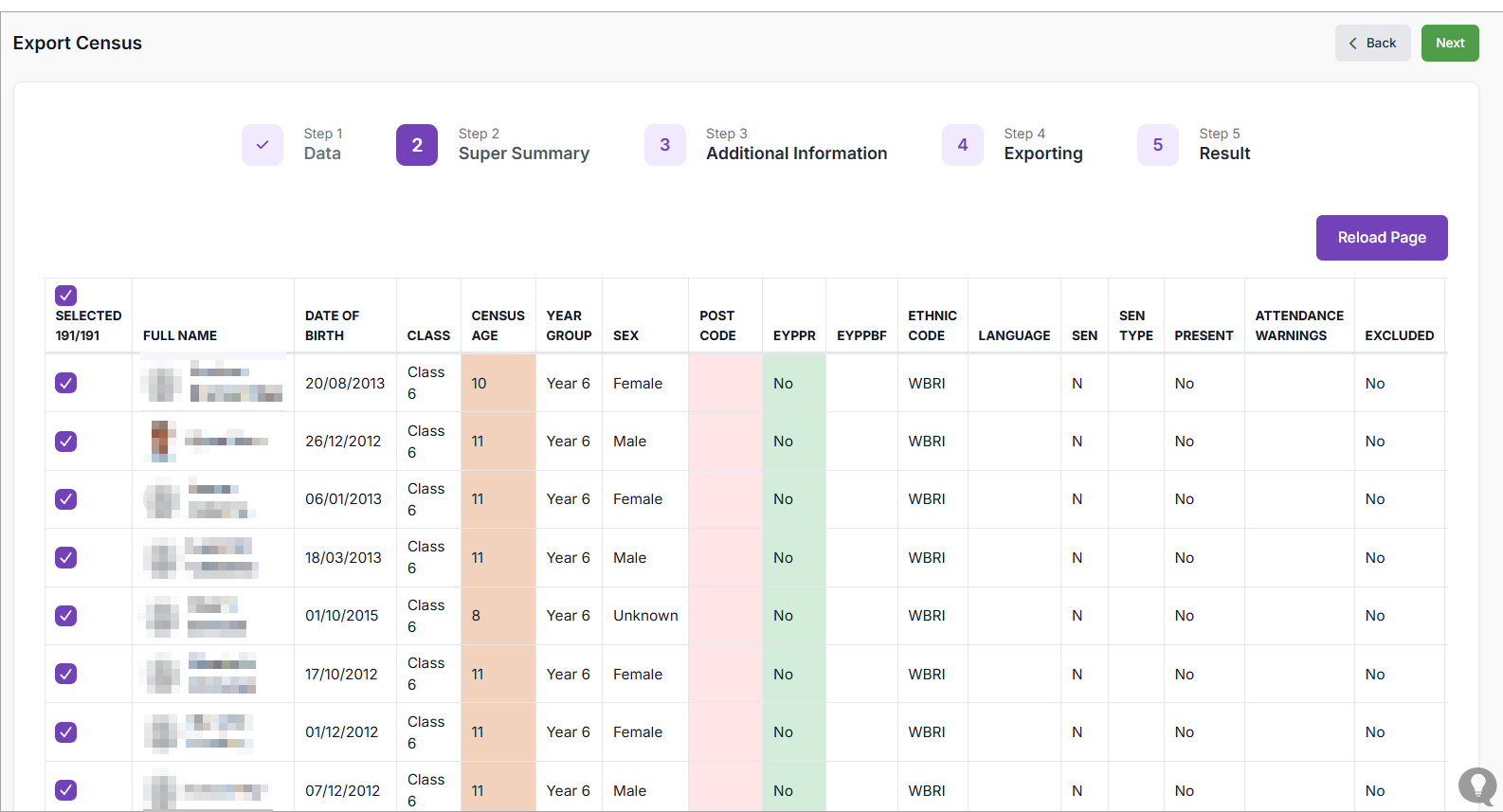Uncheck the pupil born 18/03/2013
This screenshot has width=1503, height=812.
click(x=65, y=557)
